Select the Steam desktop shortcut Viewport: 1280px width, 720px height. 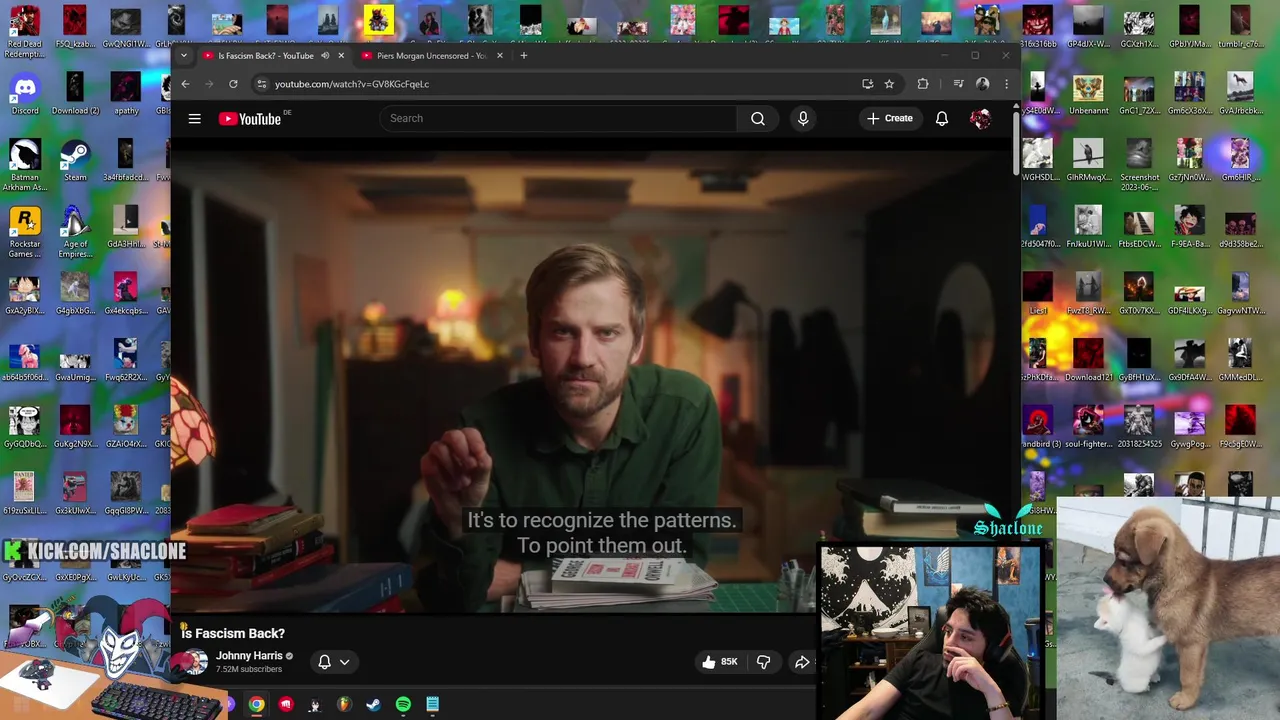pyautogui.click(x=75, y=160)
